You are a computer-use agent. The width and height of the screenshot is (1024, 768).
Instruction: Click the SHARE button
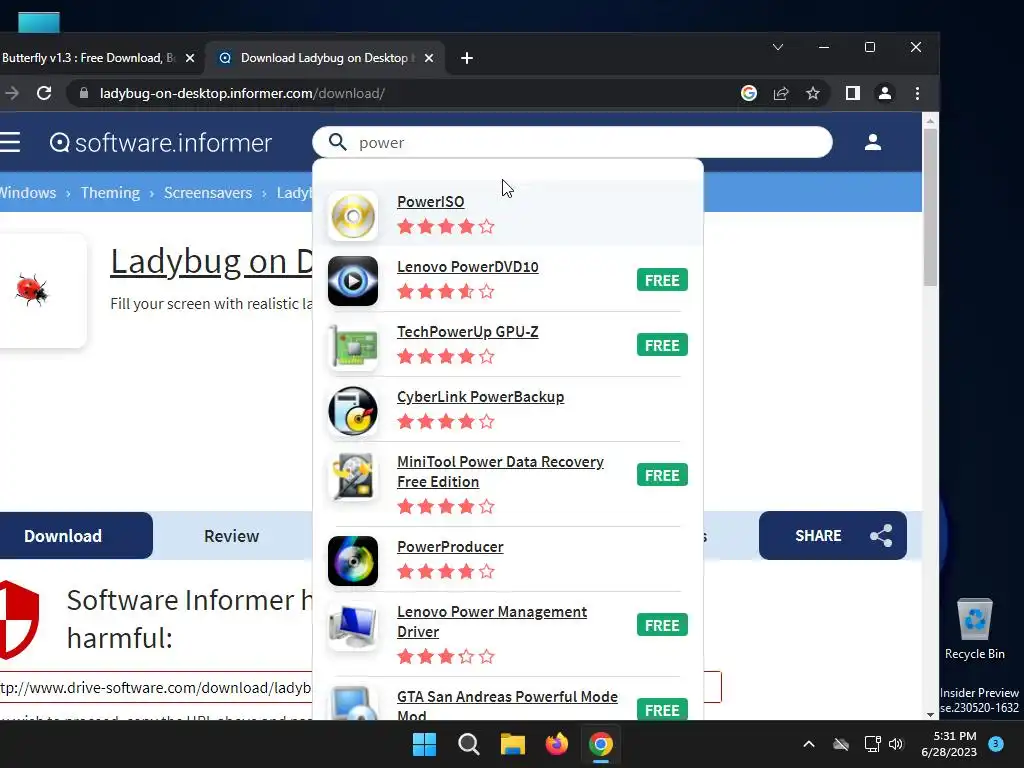tap(833, 536)
